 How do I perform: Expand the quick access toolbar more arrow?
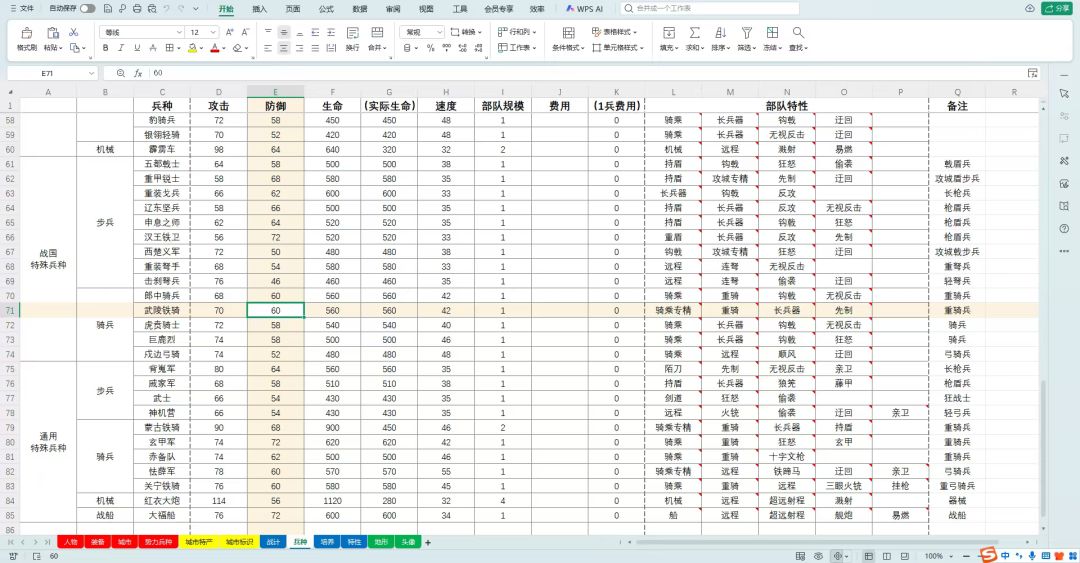point(196,8)
